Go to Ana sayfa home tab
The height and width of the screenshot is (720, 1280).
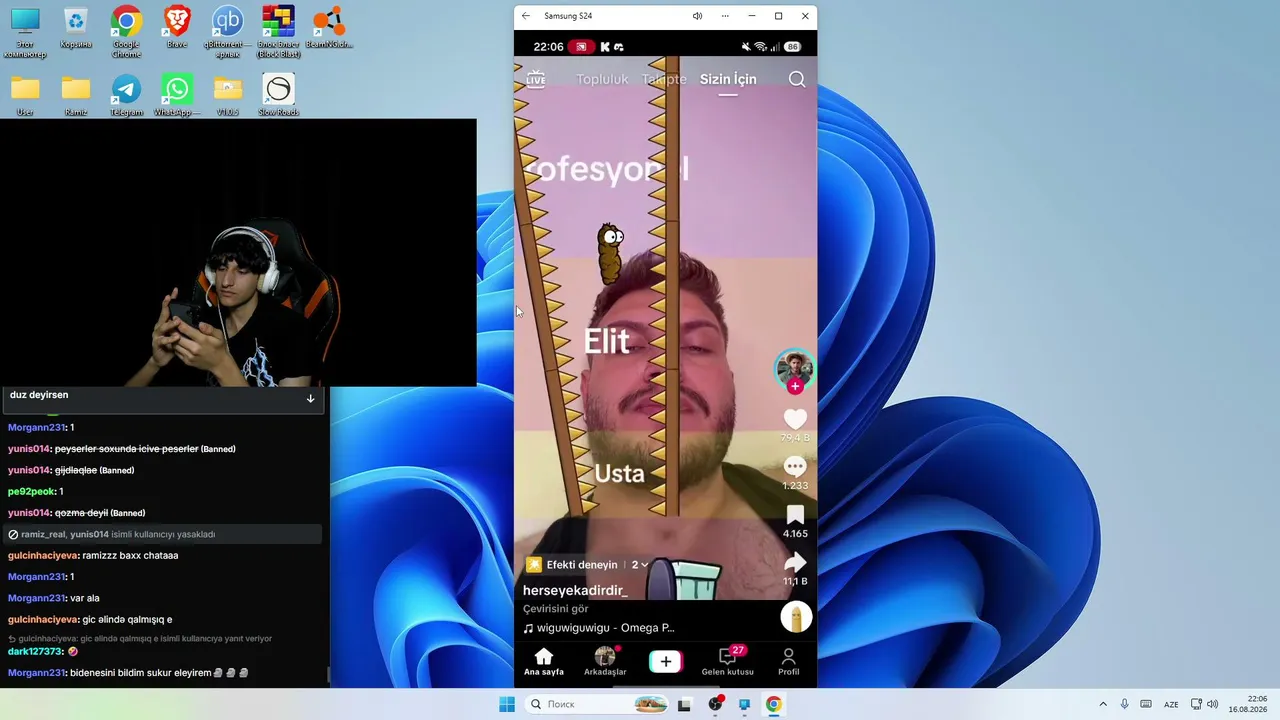pos(544,661)
